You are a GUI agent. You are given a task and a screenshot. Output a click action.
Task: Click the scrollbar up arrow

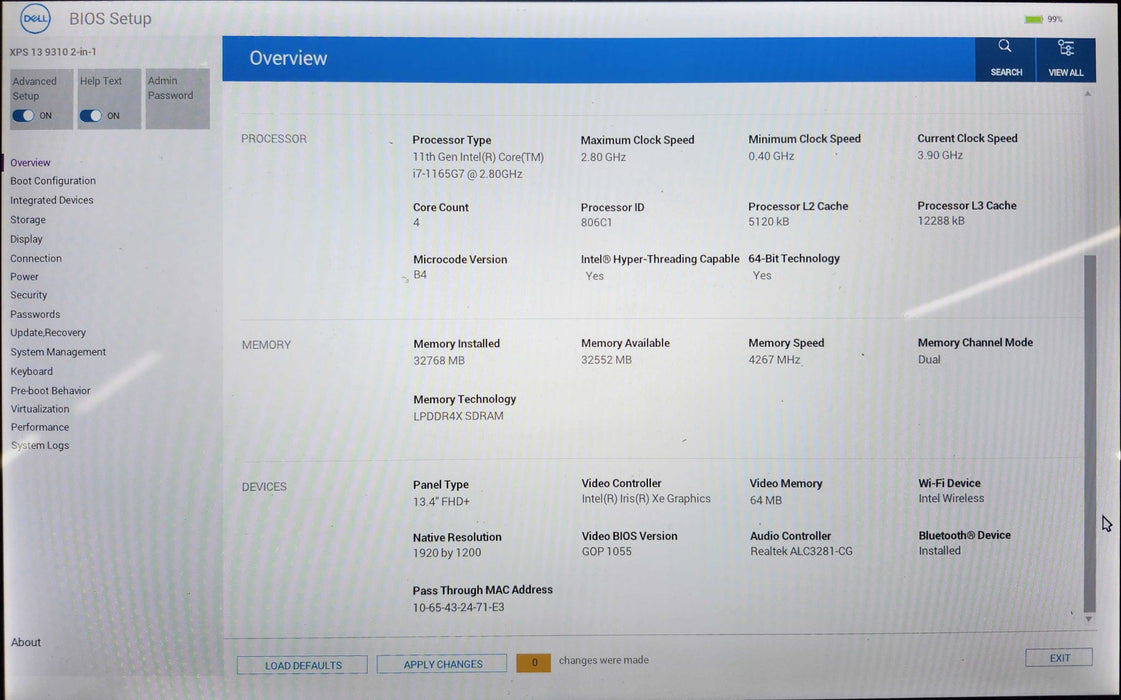tap(1088, 94)
